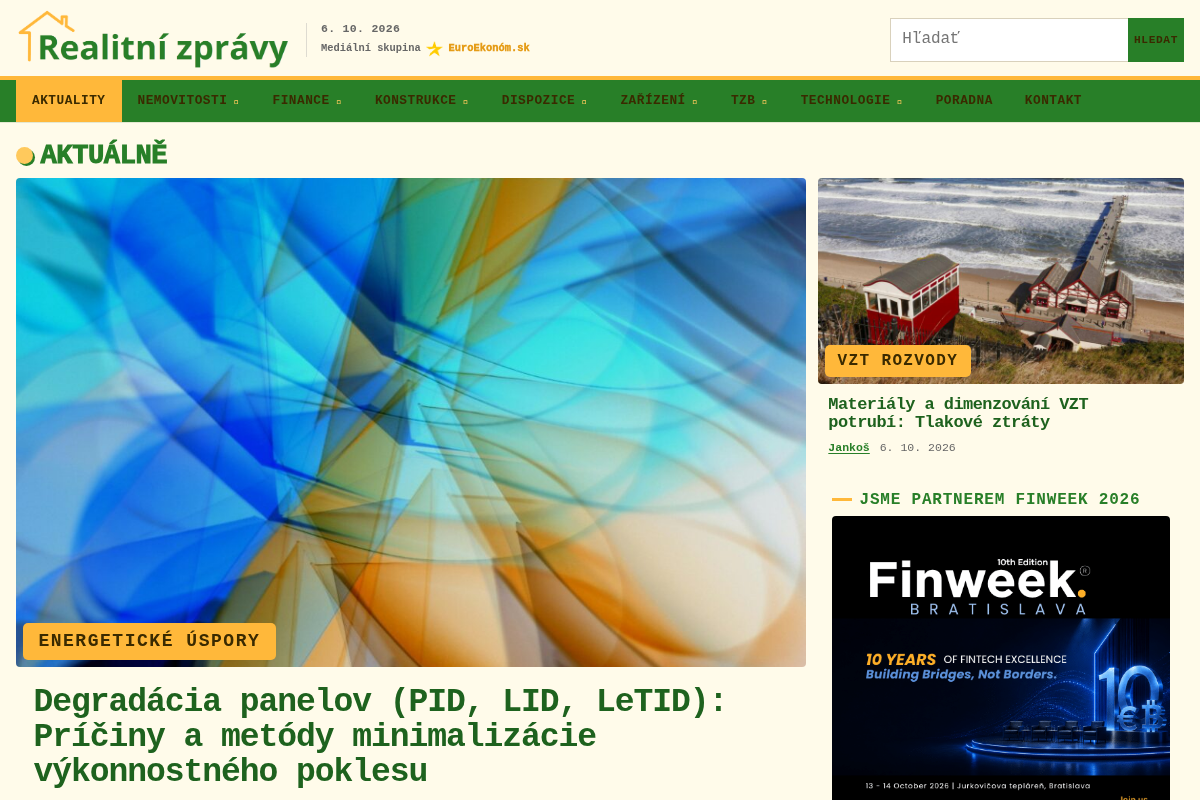
Task: Open the abstract blue-orange featured article image
Action: [411, 422]
